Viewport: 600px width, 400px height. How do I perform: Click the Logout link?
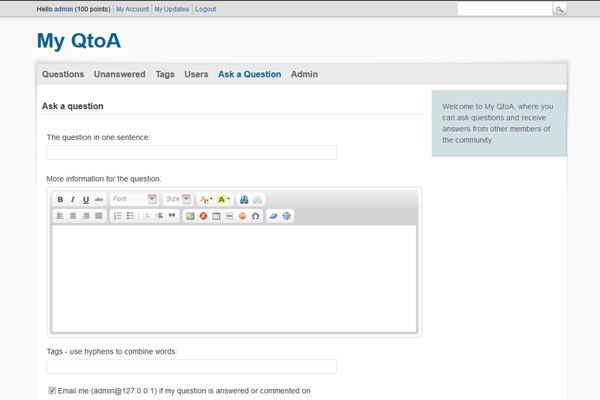[205, 9]
